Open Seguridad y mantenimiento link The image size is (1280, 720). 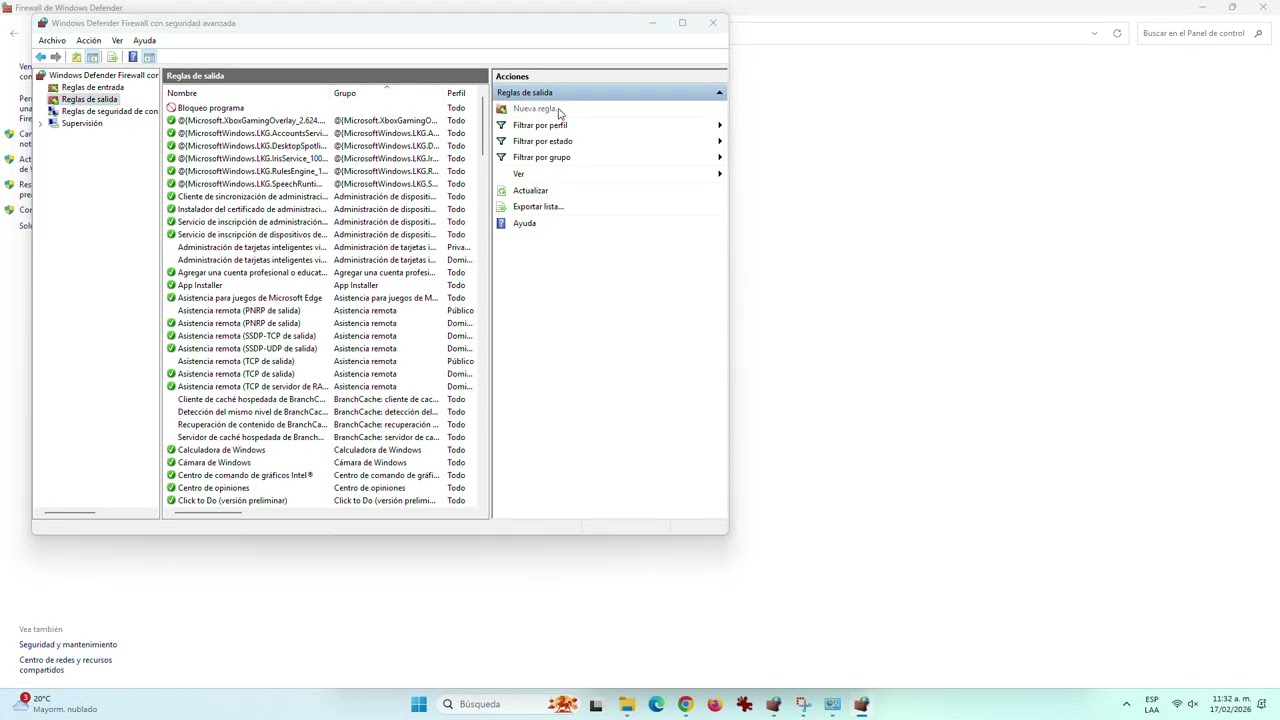pyautogui.click(x=68, y=645)
